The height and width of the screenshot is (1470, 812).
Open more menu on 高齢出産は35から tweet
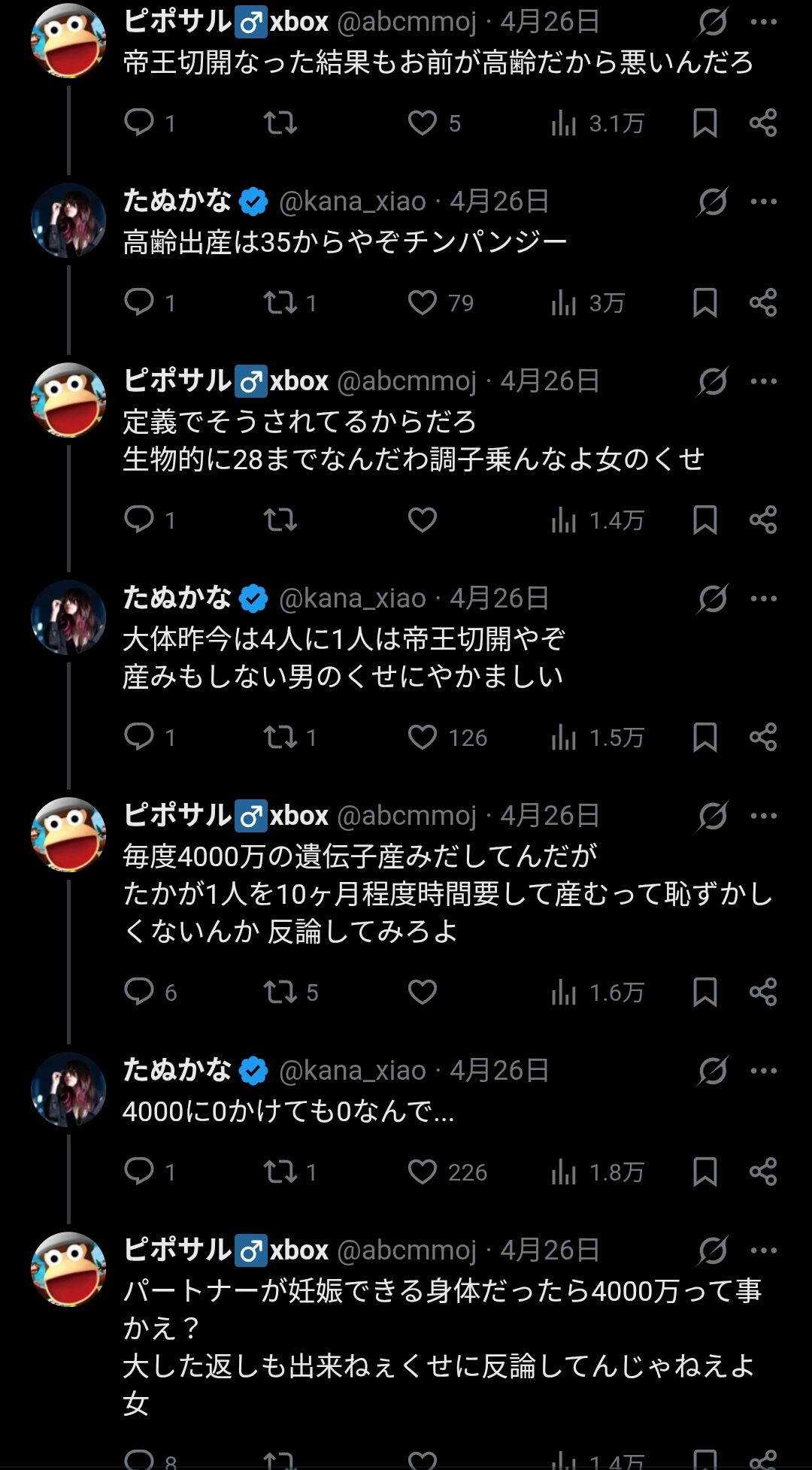click(764, 202)
